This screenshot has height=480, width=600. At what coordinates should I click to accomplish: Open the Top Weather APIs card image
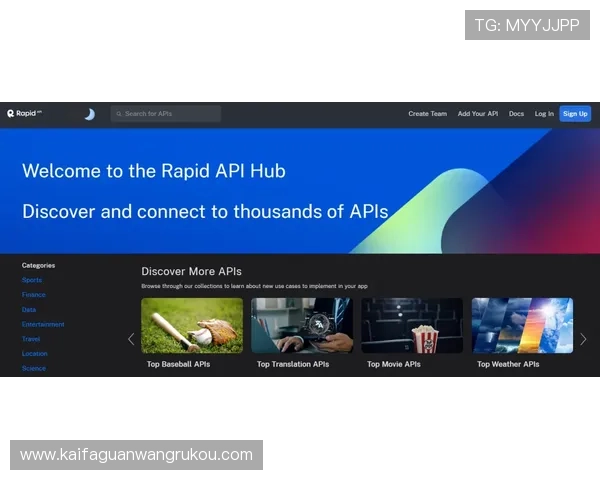(x=522, y=325)
